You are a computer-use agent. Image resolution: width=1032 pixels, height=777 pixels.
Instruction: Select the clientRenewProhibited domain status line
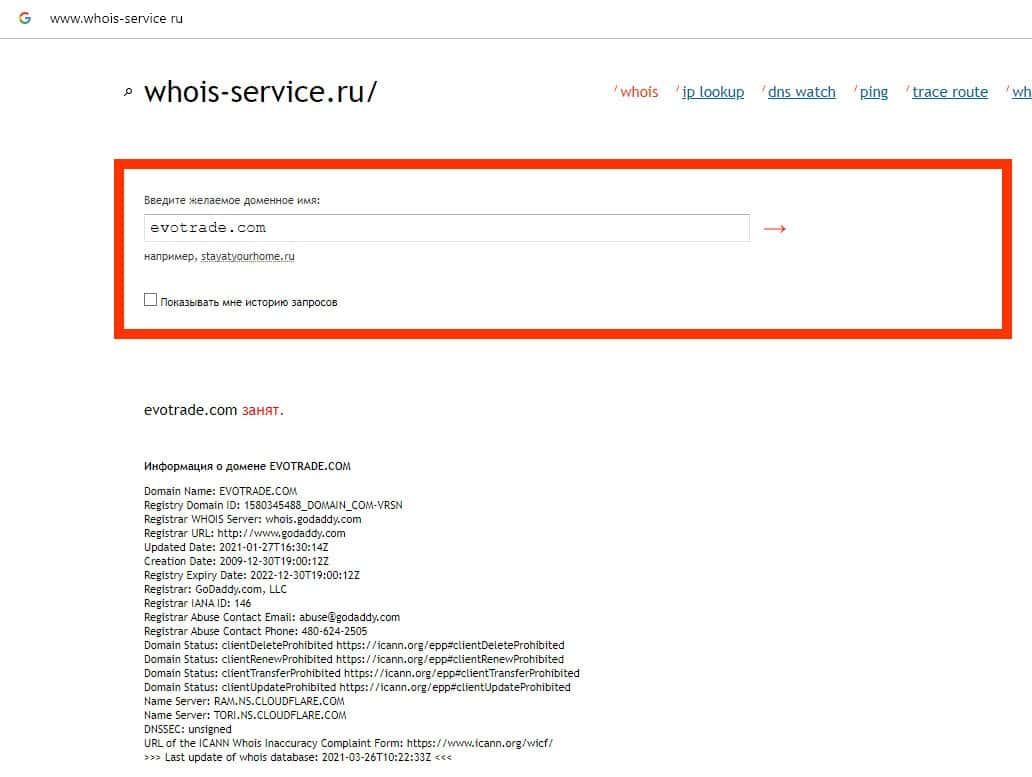[354, 659]
